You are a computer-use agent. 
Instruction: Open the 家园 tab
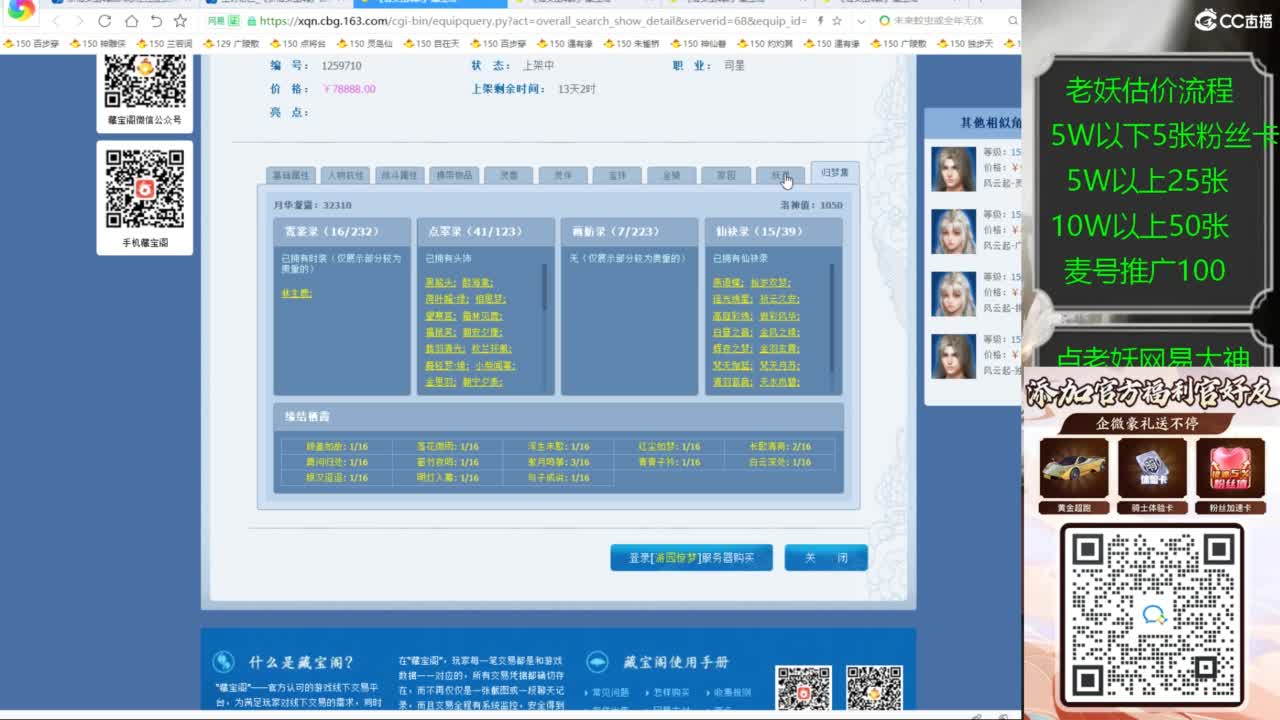coord(726,175)
